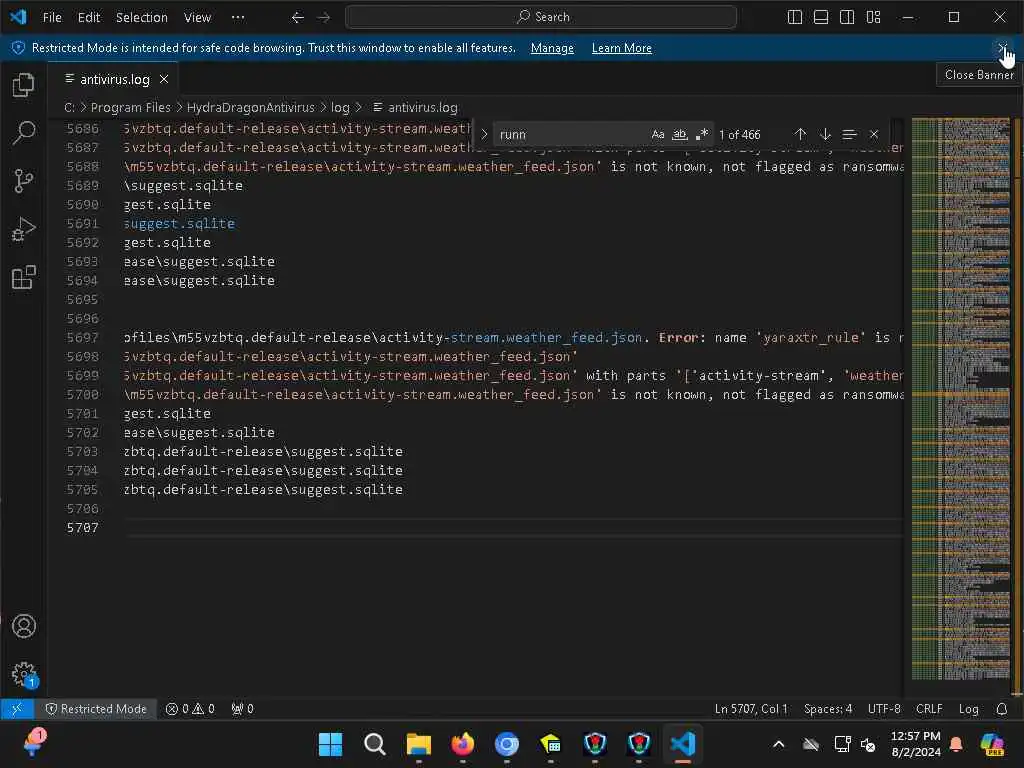The width and height of the screenshot is (1024, 768).
Task: Click the VS Code logo menu
Action: click(x=18, y=17)
